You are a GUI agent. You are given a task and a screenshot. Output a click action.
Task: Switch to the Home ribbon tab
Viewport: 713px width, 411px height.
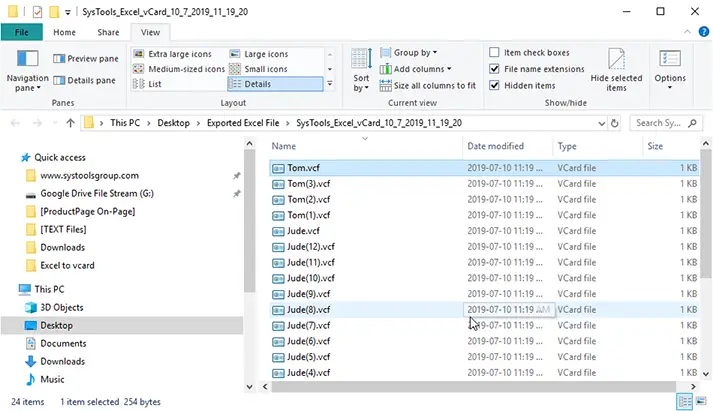click(x=64, y=32)
